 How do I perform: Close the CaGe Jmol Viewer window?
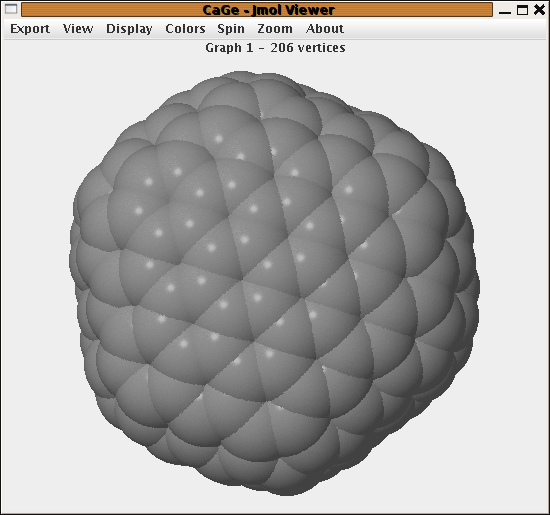(539, 9)
